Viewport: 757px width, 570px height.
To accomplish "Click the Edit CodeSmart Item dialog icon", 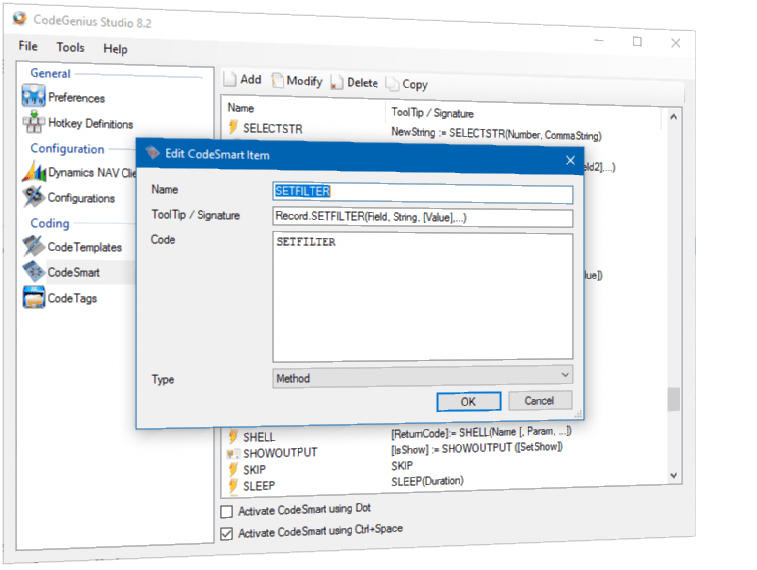I will click(x=153, y=153).
